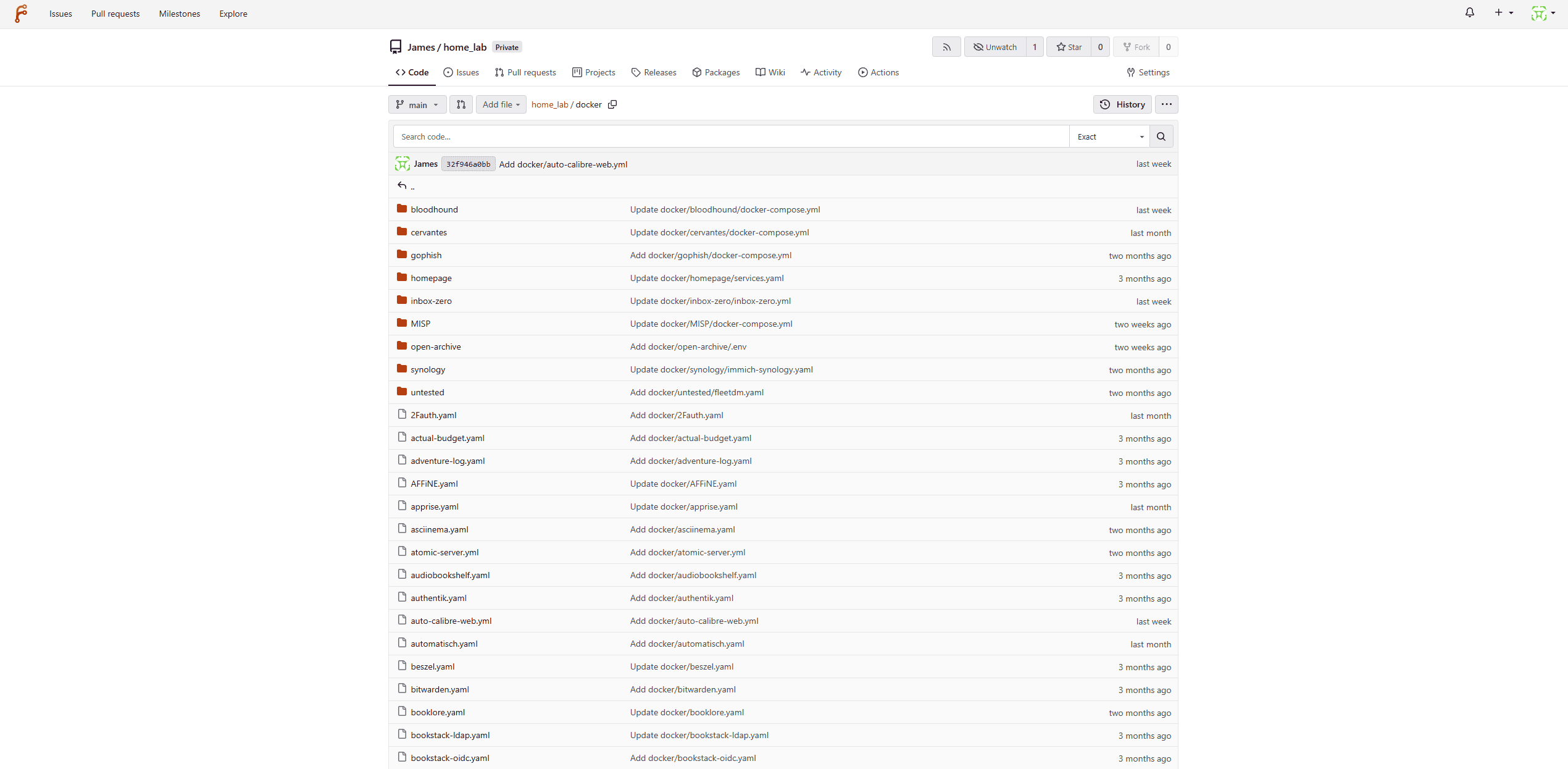
Task: Open the three-dots more options menu
Action: 1166,104
